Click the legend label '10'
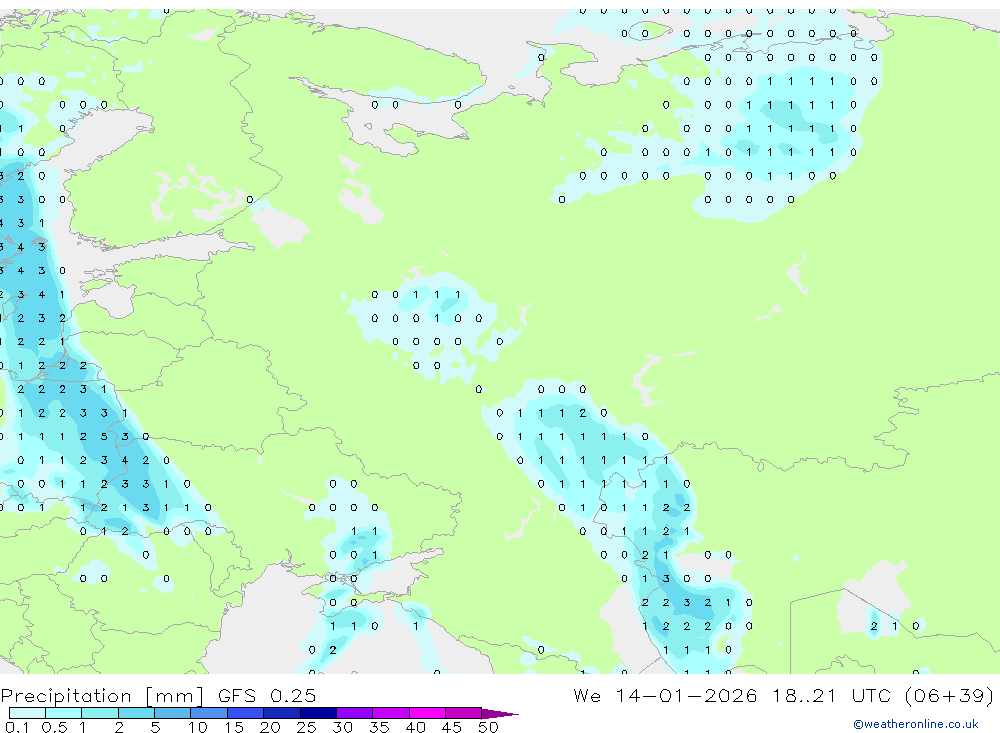Viewport: 1000px width, 733px height. click(197, 727)
